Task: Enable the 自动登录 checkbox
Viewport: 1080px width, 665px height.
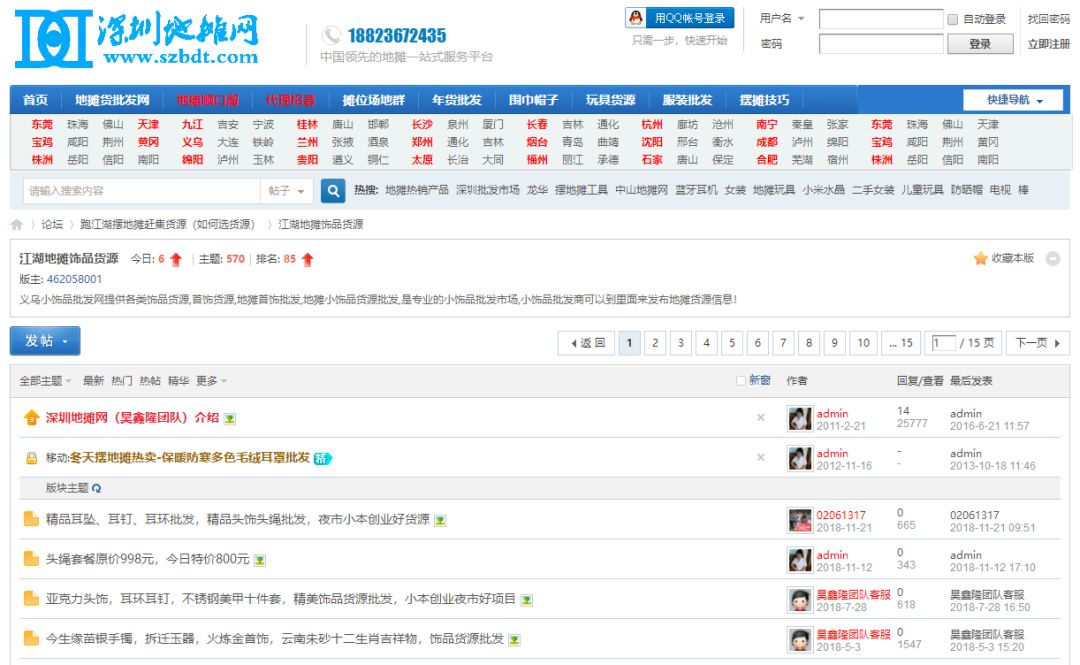Action: click(x=953, y=19)
